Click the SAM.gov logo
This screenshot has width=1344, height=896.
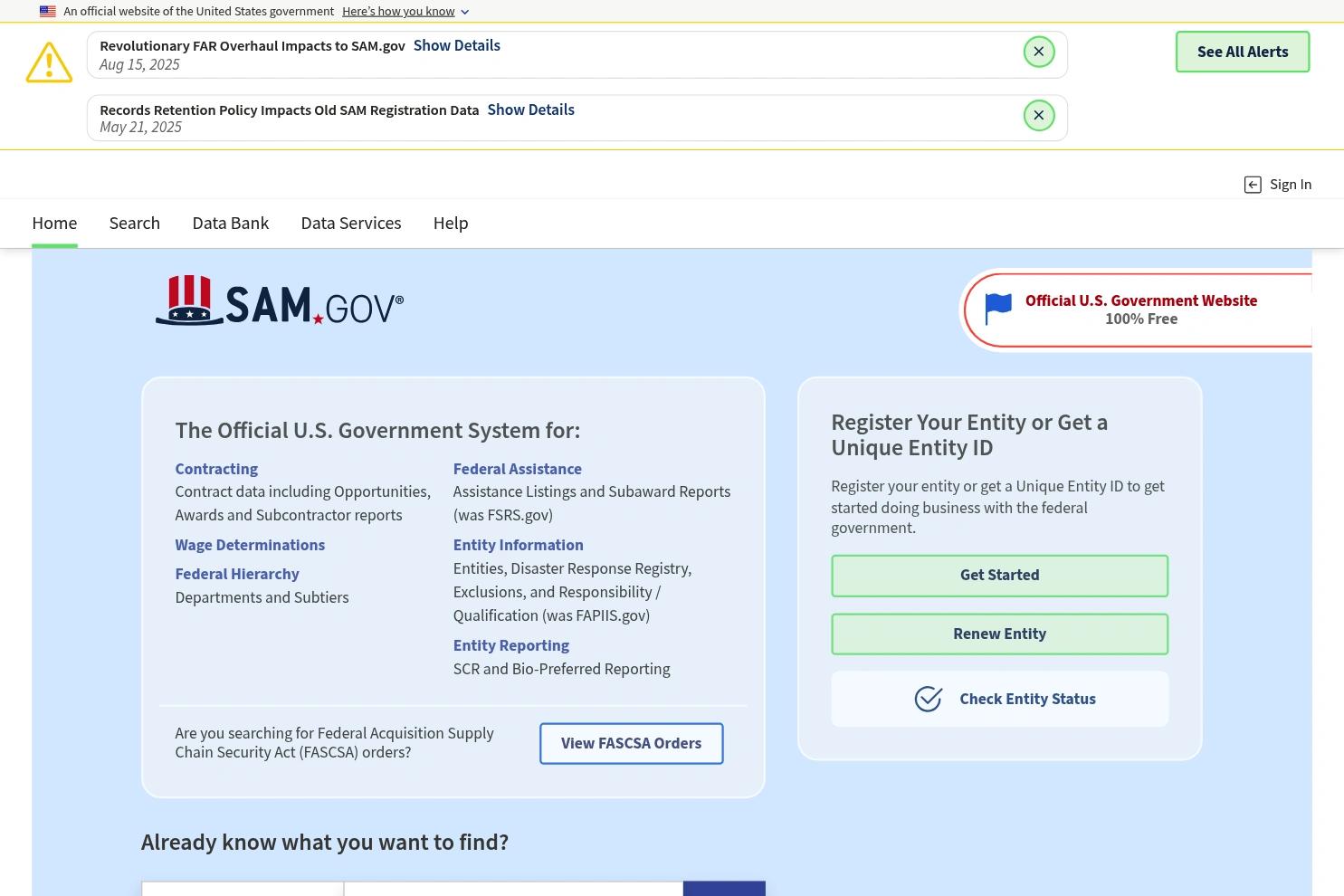279,301
